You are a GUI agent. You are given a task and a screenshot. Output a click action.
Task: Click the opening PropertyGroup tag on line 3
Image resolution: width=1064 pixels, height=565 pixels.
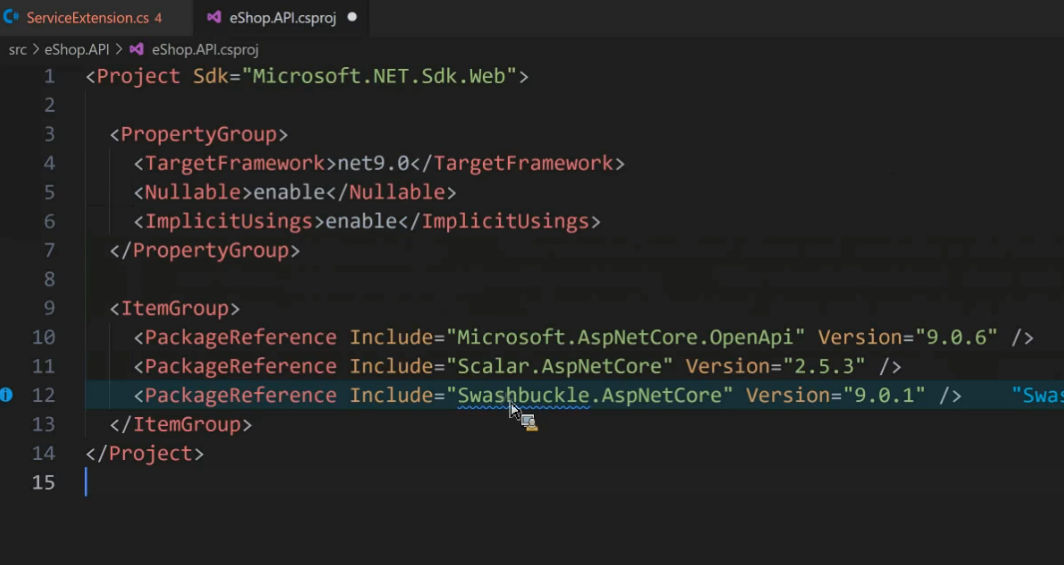[x=199, y=134]
